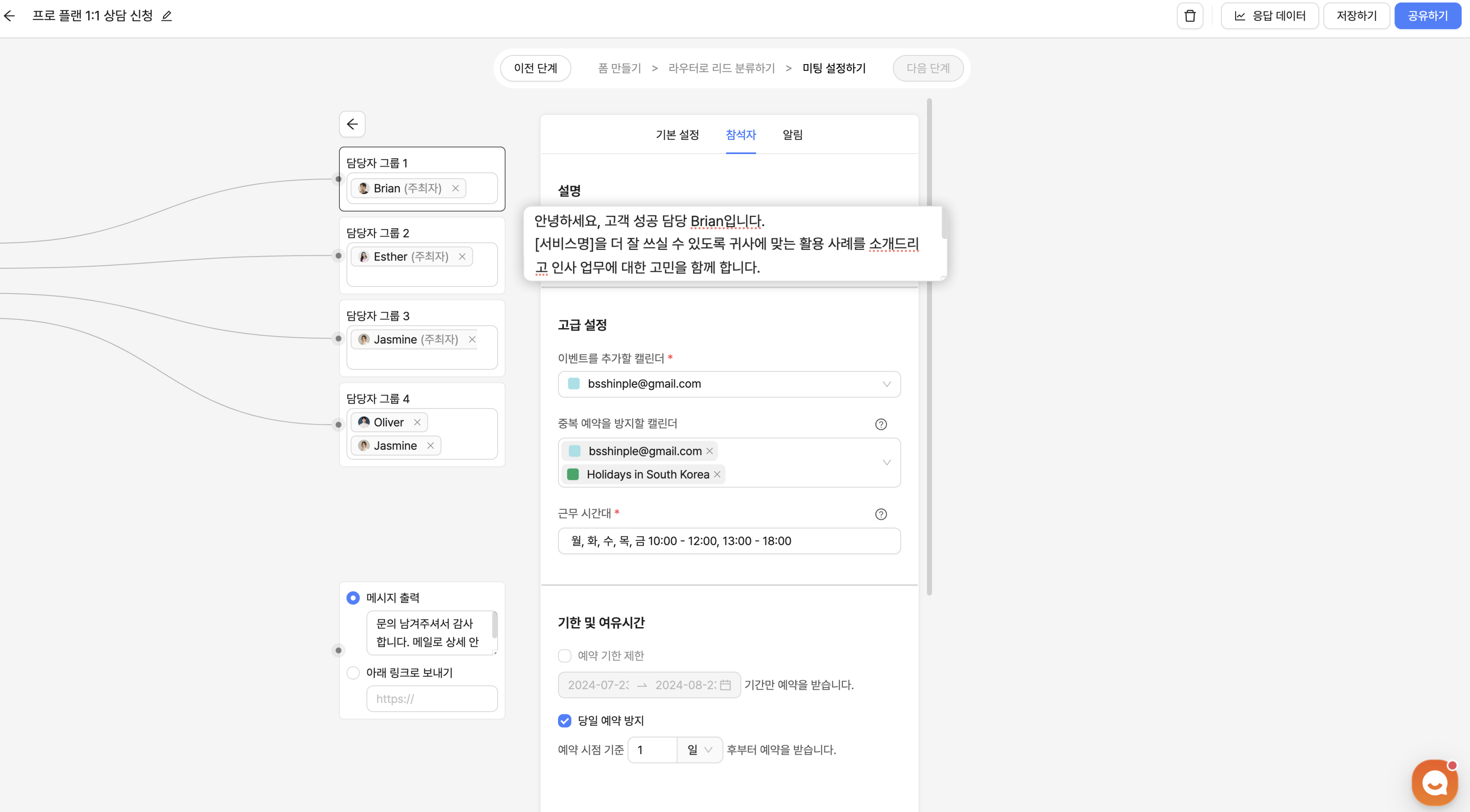Switch to the 기본 설정 tab
The image size is (1470, 812).
point(677,135)
